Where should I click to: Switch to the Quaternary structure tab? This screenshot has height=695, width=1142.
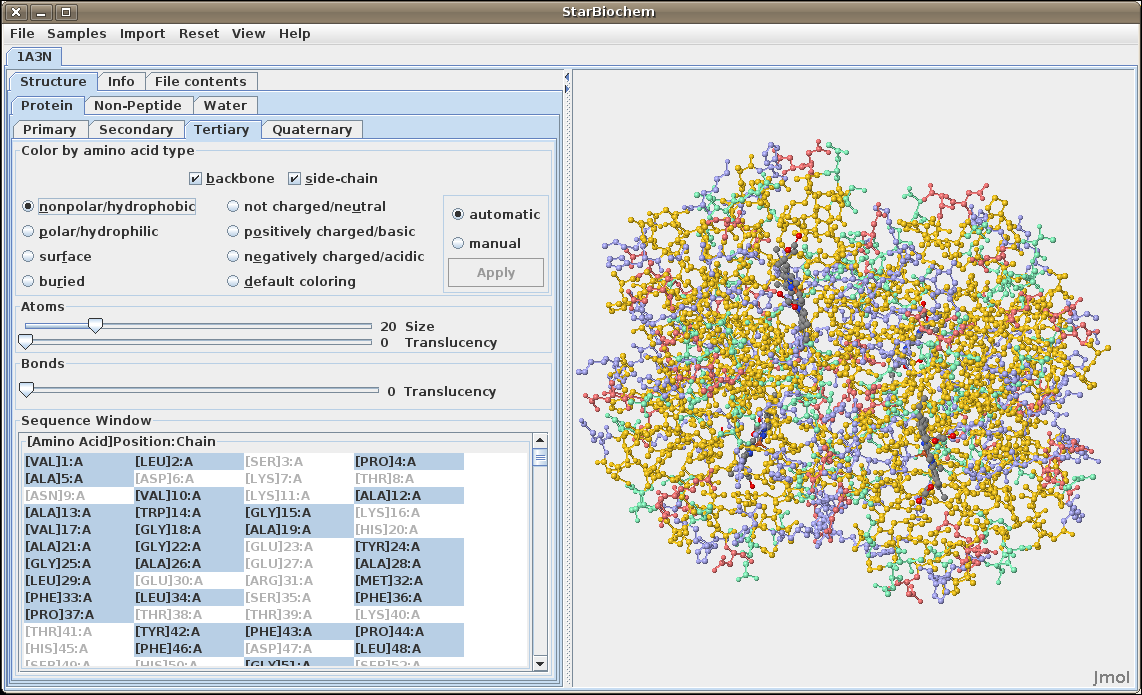(312, 130)
